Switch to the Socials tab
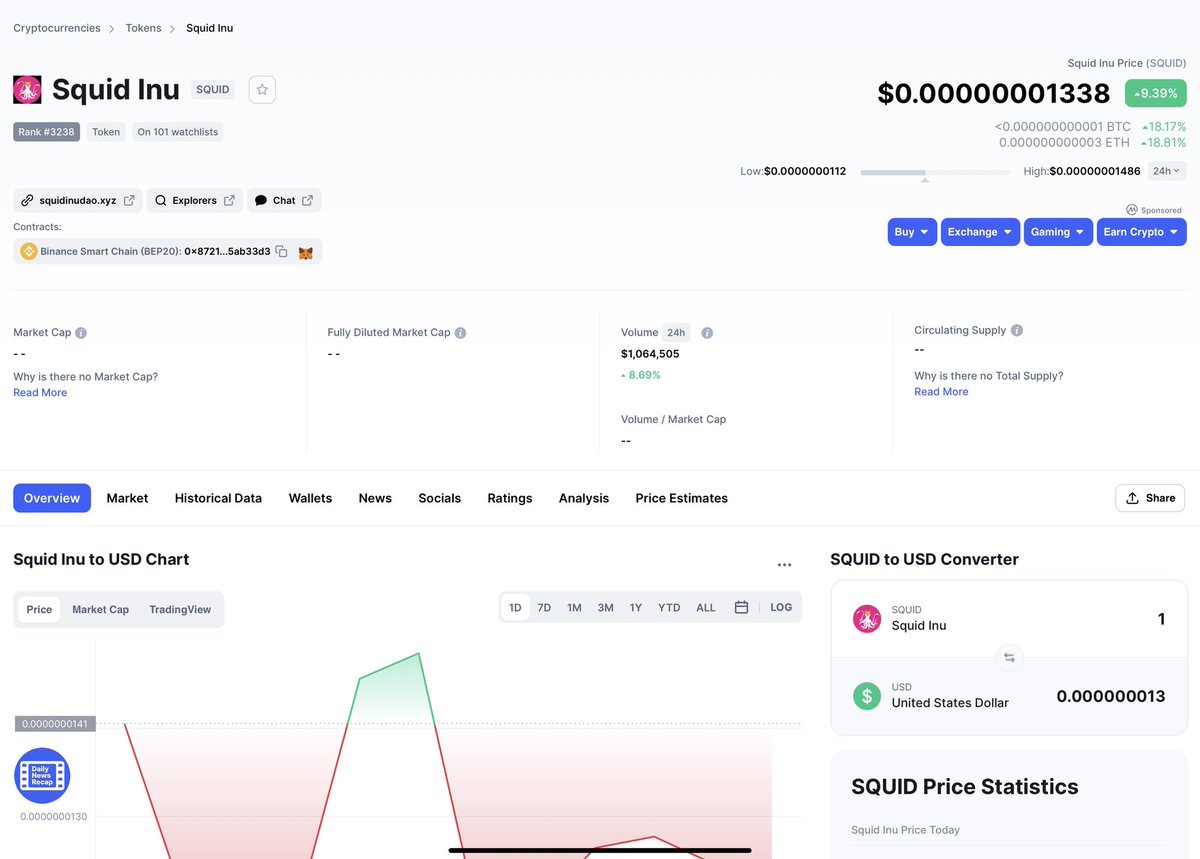 click(x=440, y=498)
